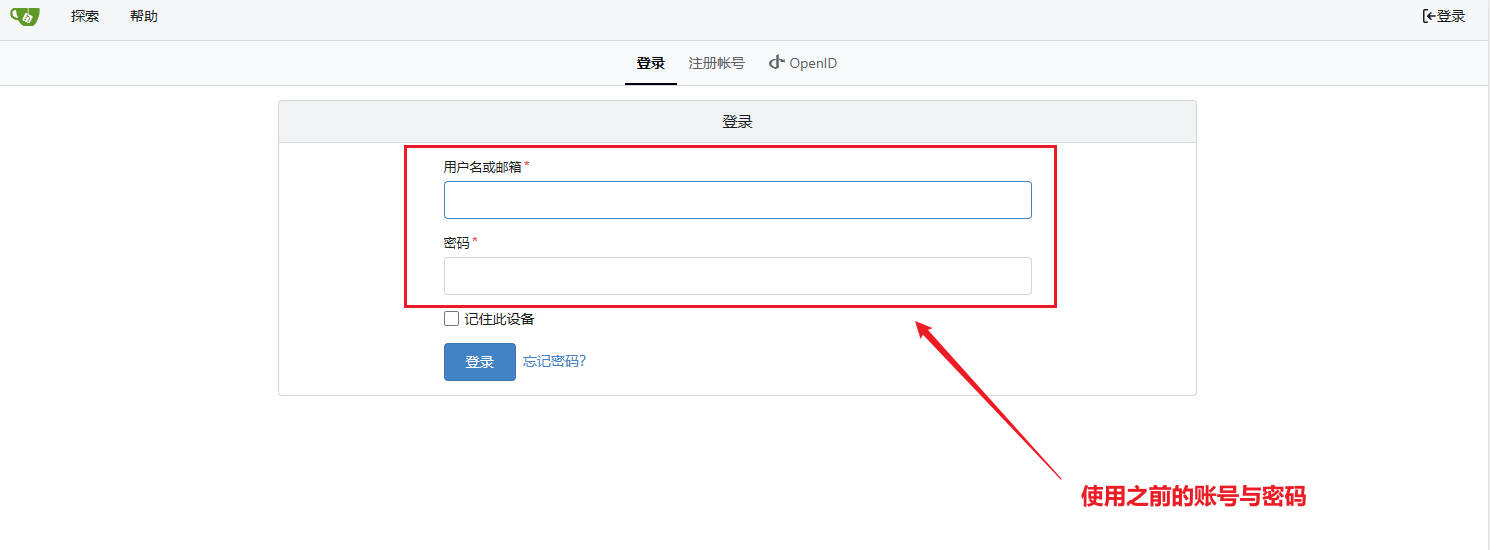Click the Gitea teacup logo
This screenshot has height=550, width=1490.
coord(25,16)
